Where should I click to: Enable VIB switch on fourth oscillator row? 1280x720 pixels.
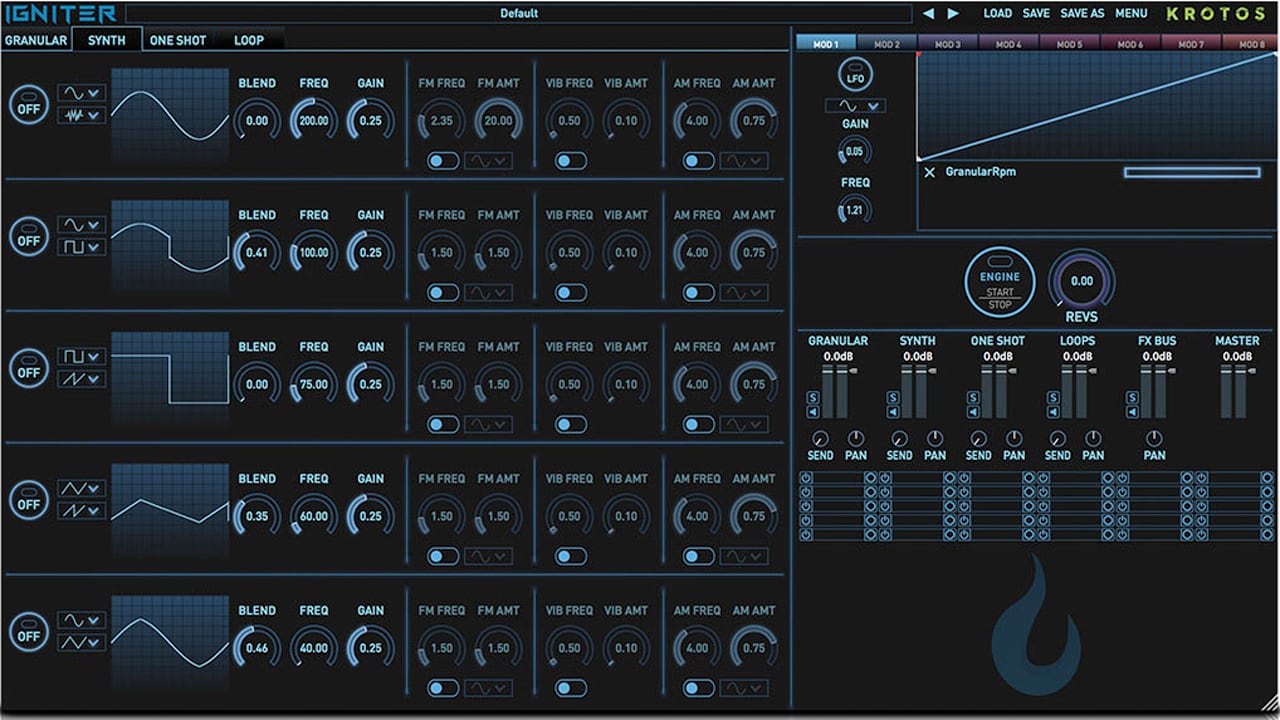(571, 556)
